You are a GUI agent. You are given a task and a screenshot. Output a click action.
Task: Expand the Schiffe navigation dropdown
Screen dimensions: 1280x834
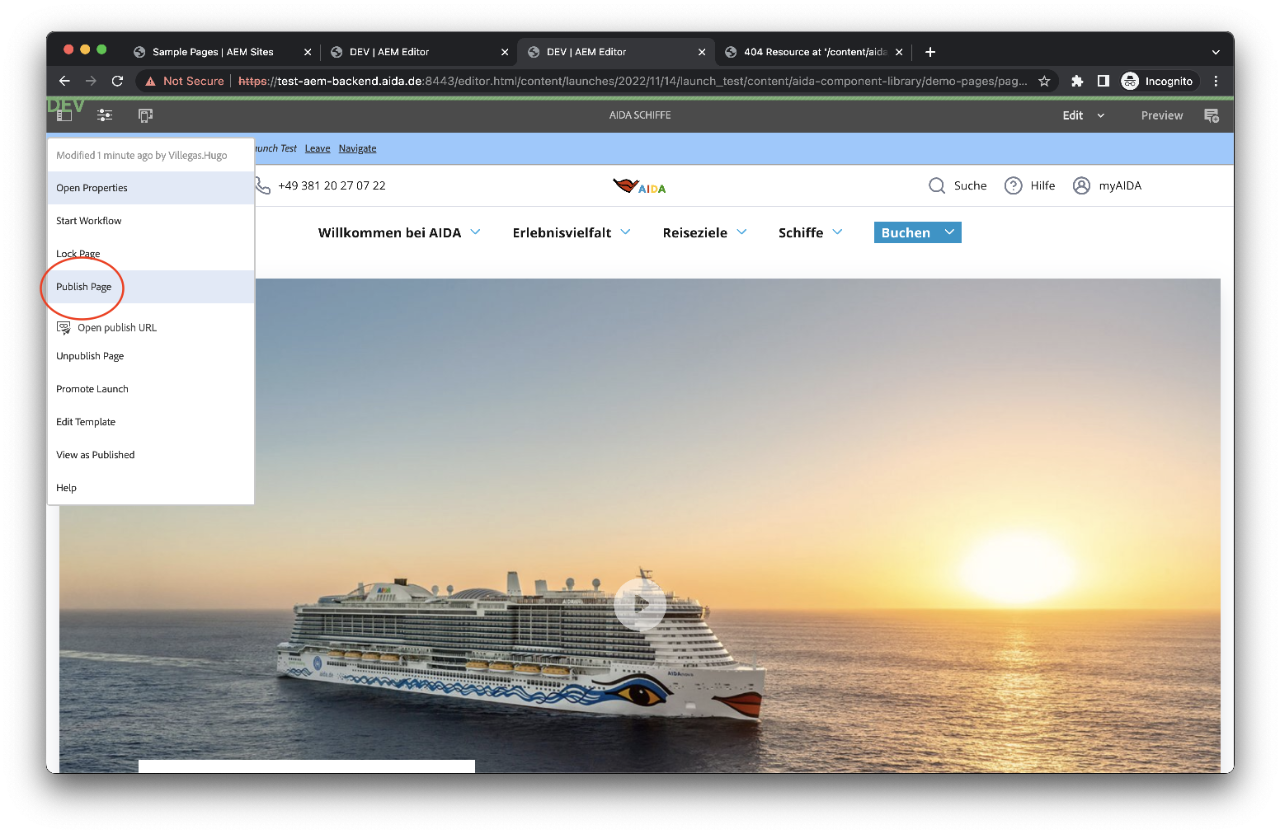[x=810, y=232]
